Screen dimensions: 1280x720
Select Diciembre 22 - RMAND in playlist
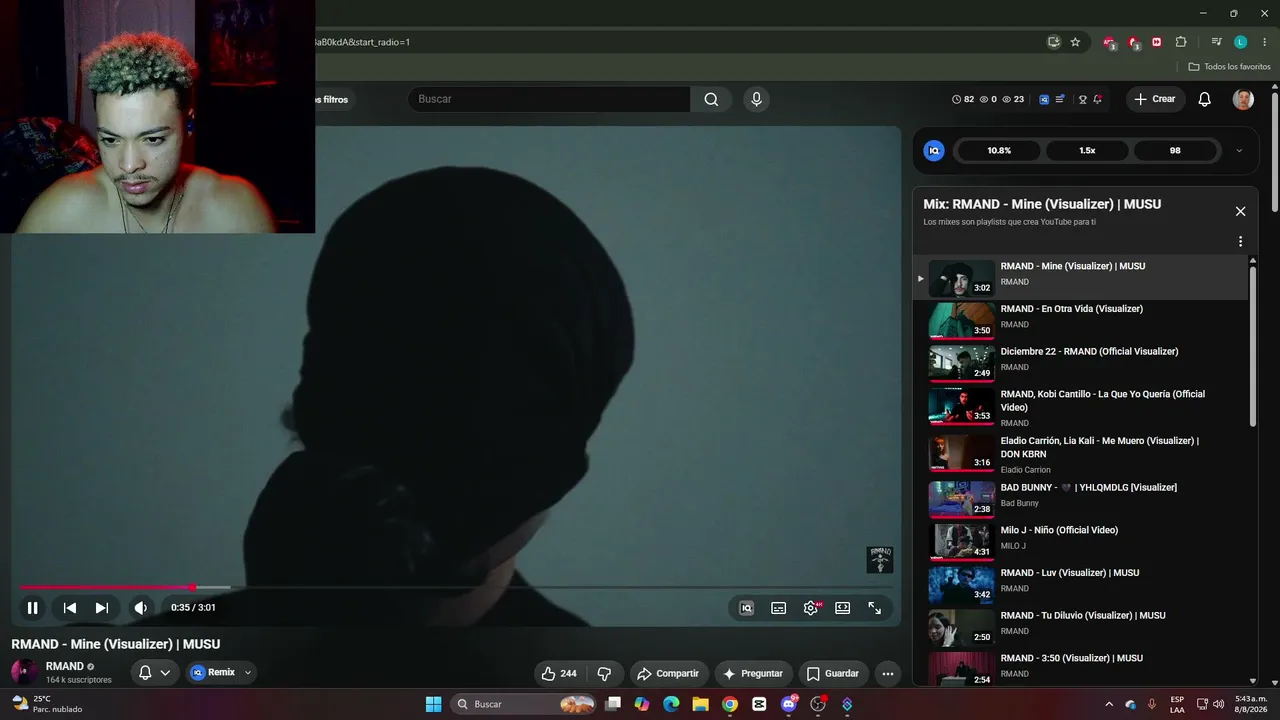(1080, 362)
